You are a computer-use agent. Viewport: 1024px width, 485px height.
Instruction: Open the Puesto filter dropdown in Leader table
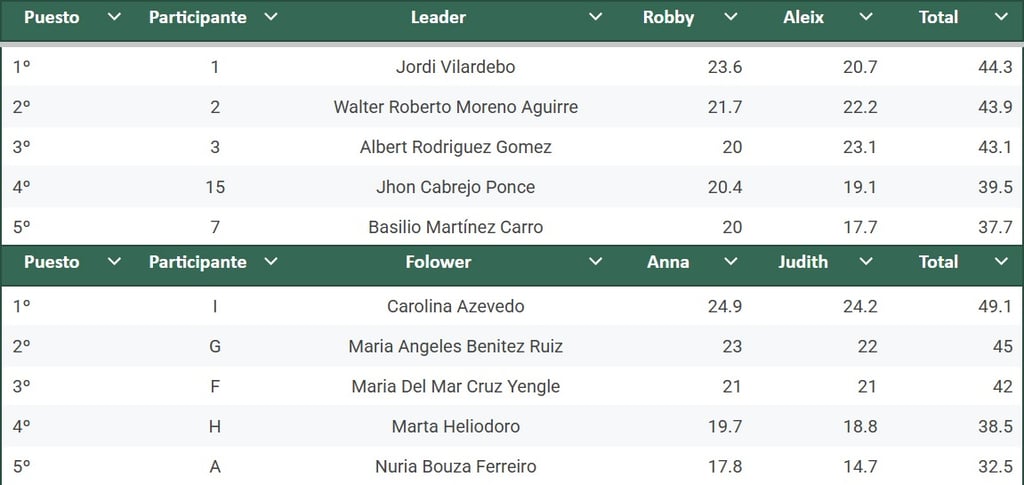114,17
